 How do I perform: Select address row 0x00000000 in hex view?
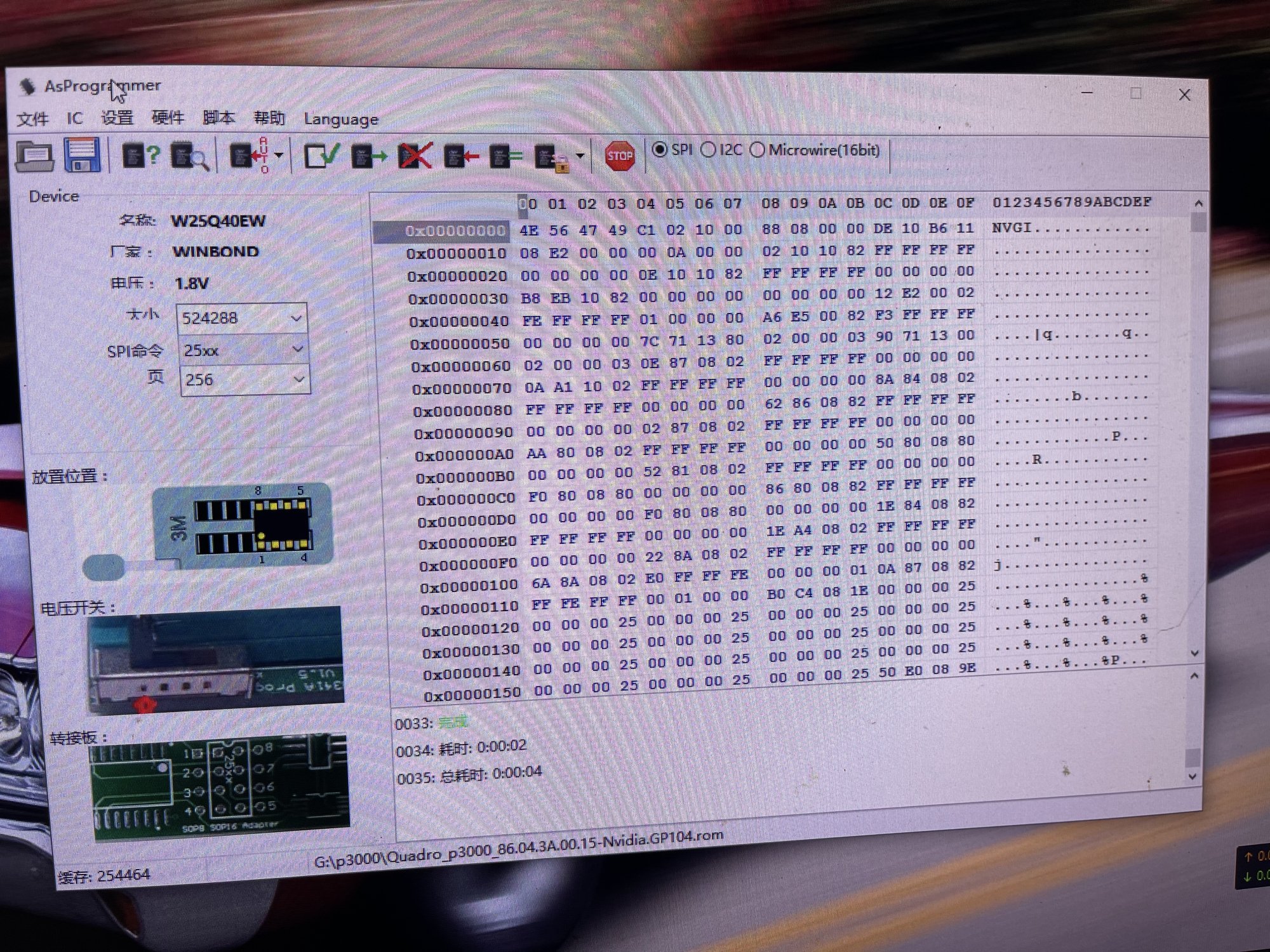pos(455,231)
